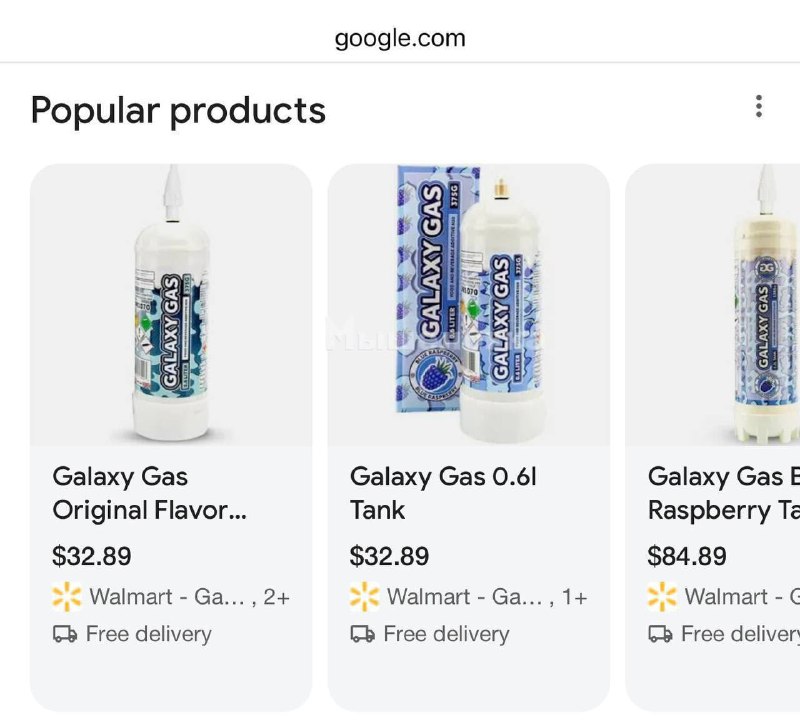The height and width of the screenshot is (725, 800).
Task: Open Galaxy Gas Original Flavor product image
Action: [x=171, y=305]
